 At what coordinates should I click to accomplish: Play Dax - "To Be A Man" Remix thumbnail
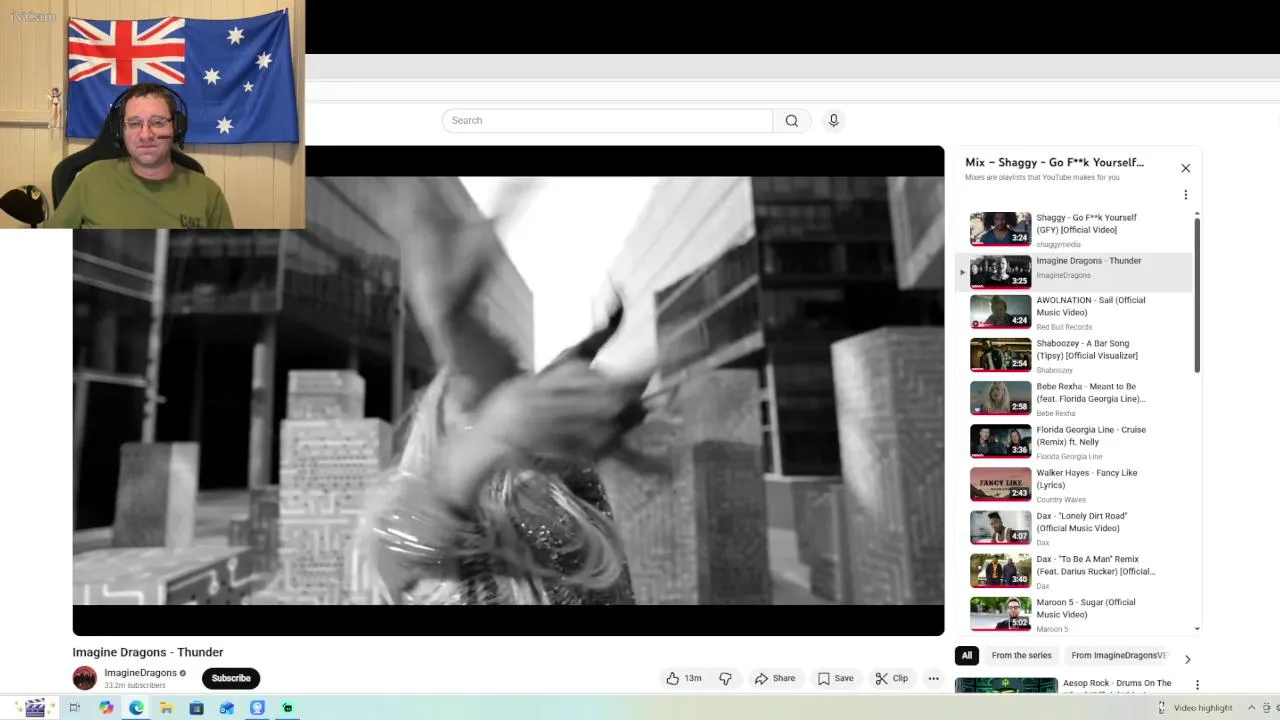tap(1000, 570)
